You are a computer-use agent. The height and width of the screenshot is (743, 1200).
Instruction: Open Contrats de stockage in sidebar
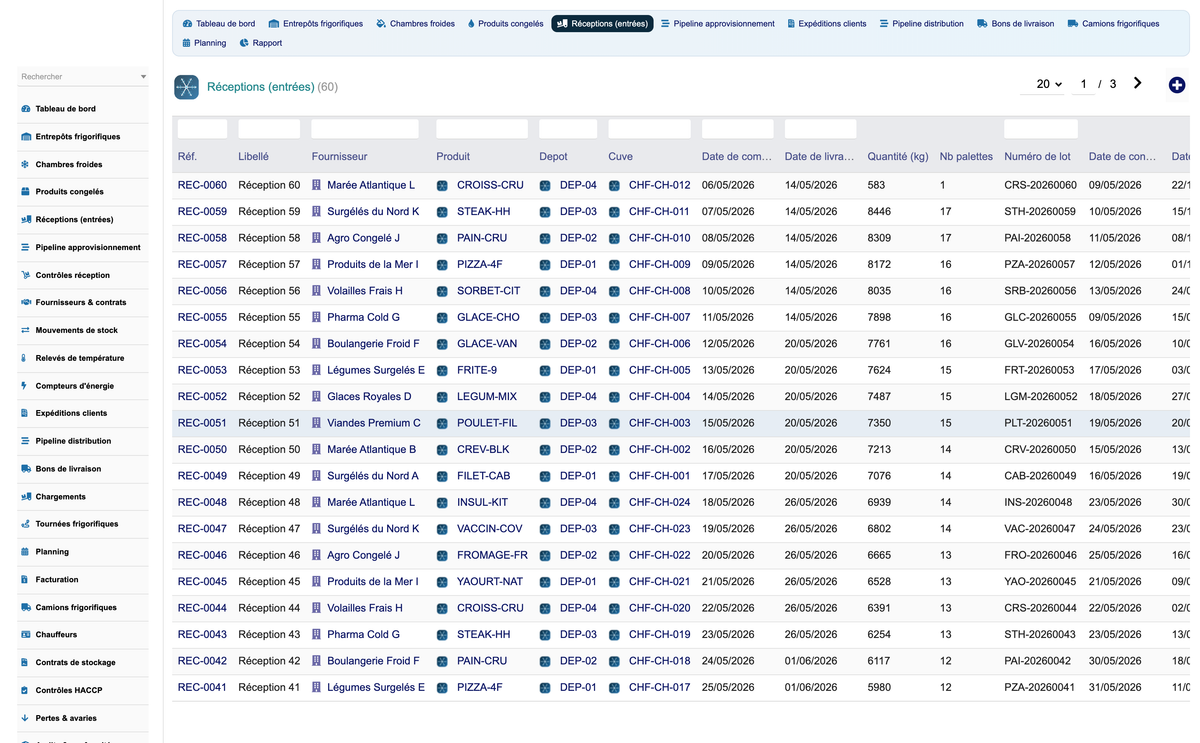point(75,663)
